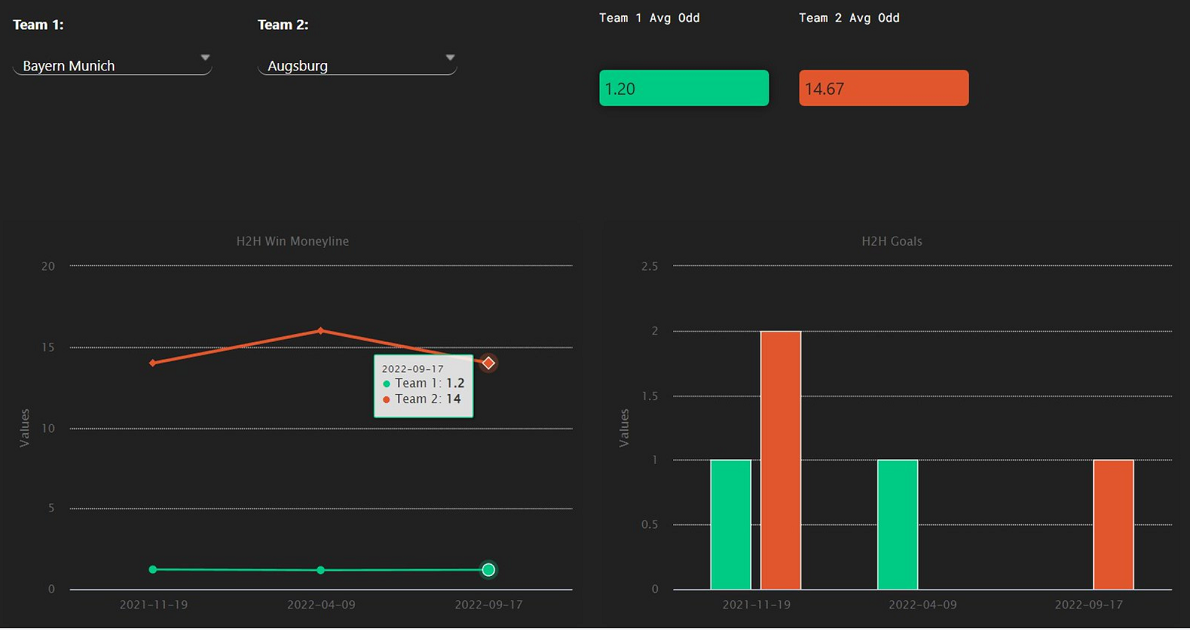Click "Team 1: 1.2" in the tooltip

pyautogui.click(x=423, y=383)
